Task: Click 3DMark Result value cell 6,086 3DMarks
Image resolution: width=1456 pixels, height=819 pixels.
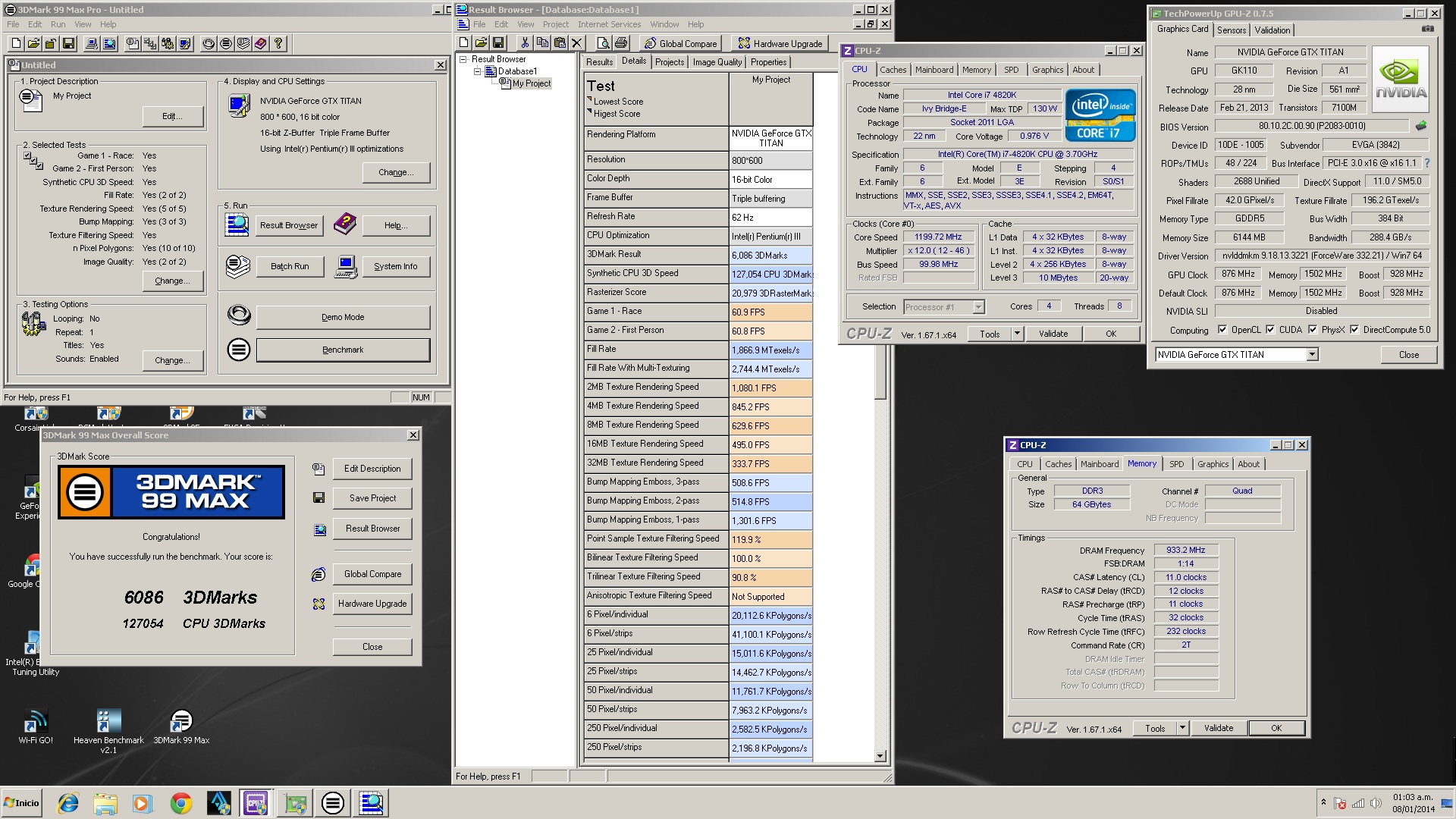Action: pos(770,256)
